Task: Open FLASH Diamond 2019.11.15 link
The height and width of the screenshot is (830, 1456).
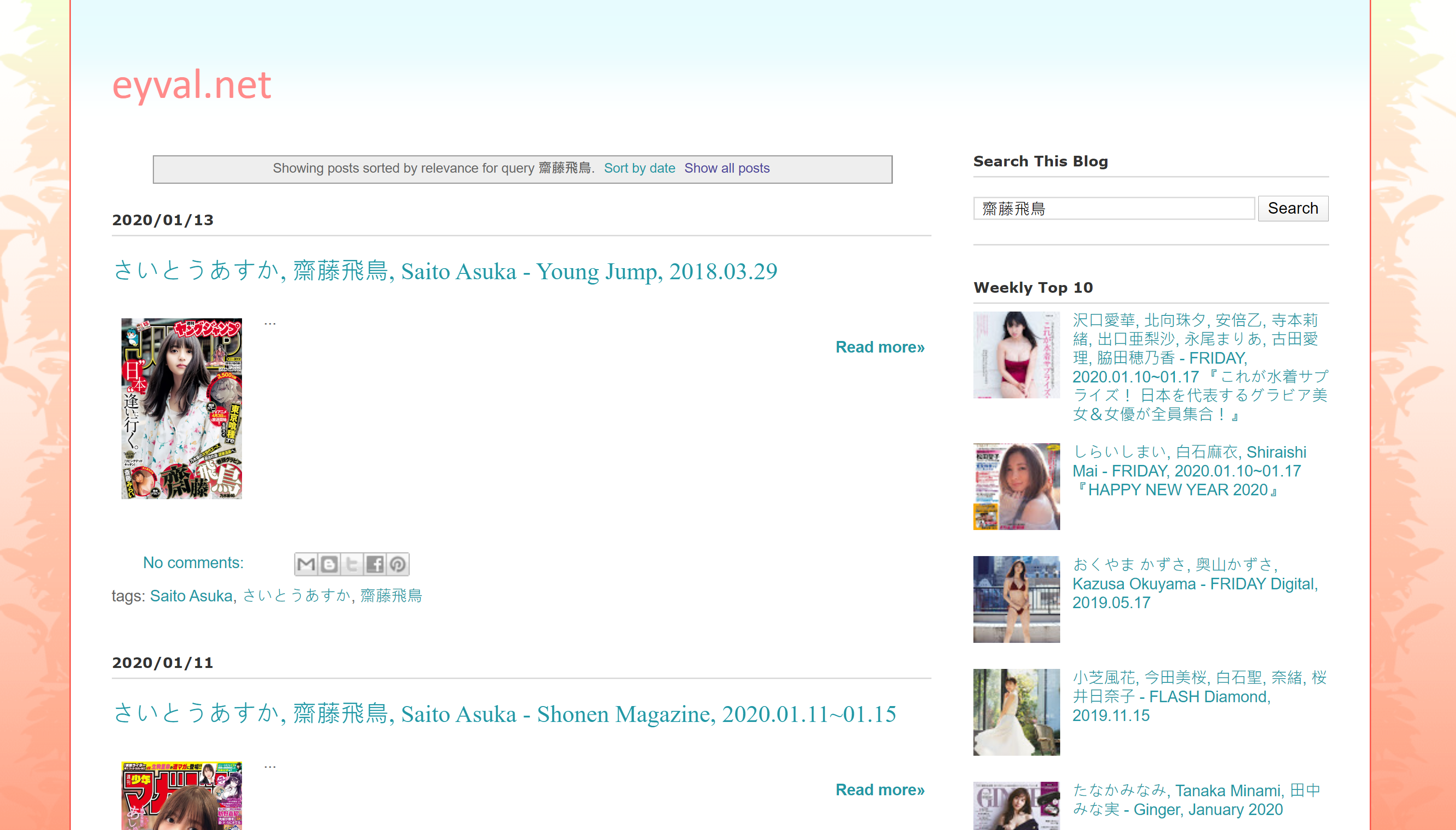Action: point(1200,696)
